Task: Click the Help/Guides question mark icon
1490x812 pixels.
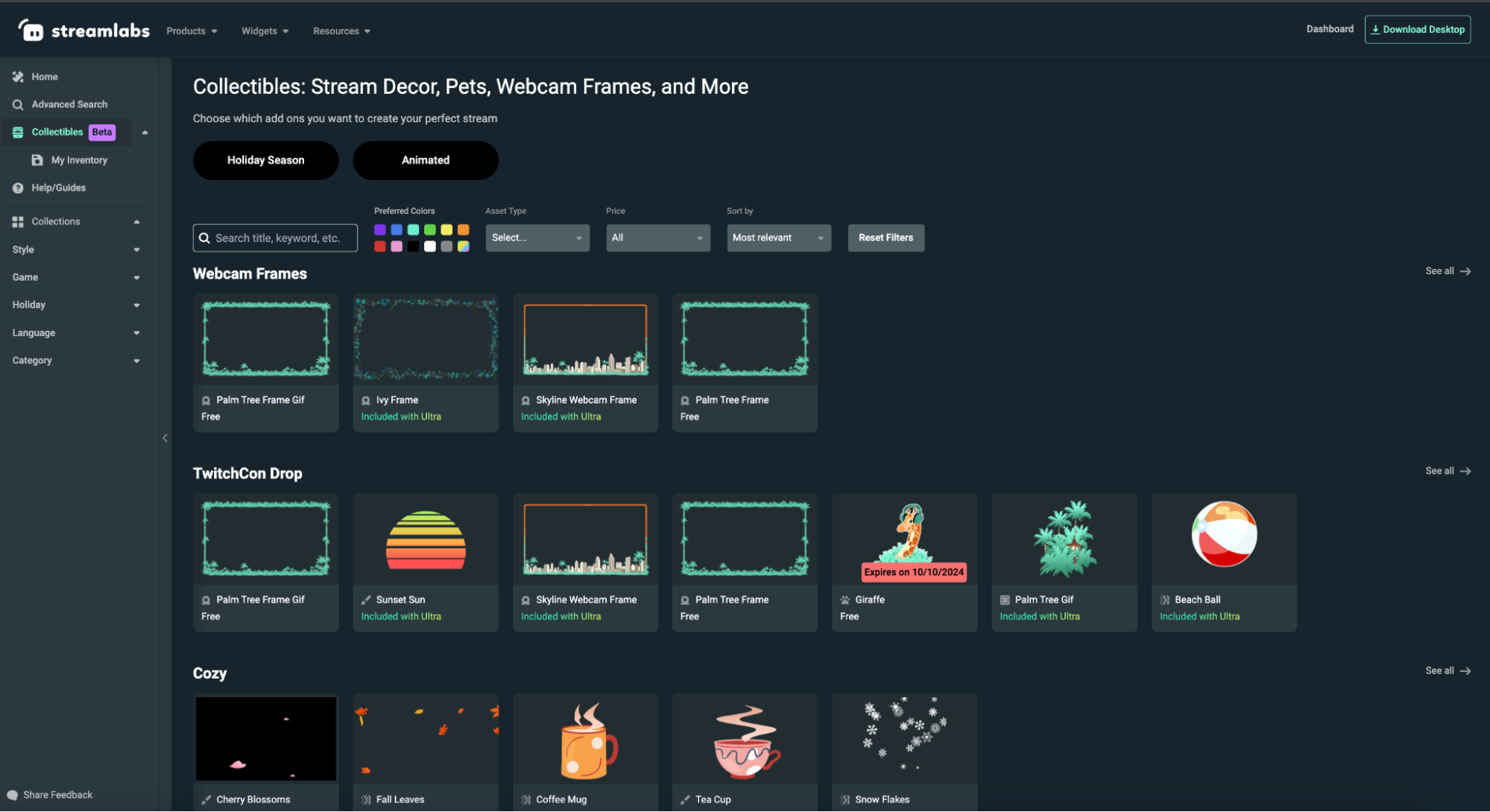Action: point(17,187)
